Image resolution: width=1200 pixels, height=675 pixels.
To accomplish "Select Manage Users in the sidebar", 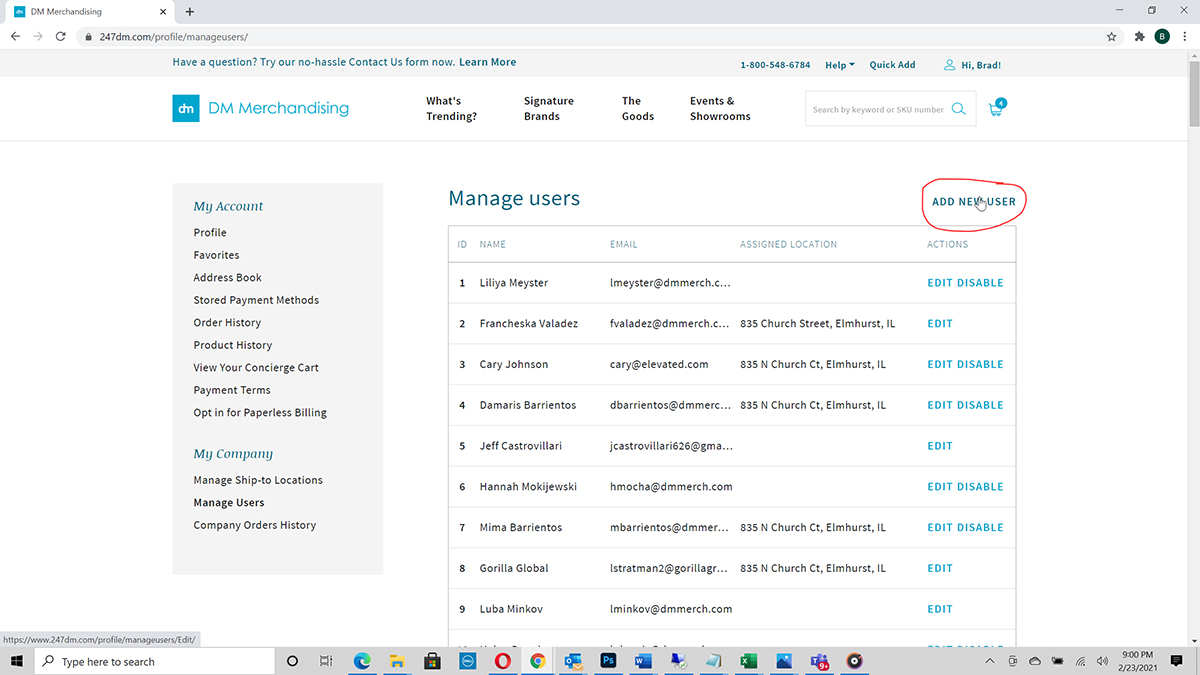I will pyautogui.click(x=229, y=502).
